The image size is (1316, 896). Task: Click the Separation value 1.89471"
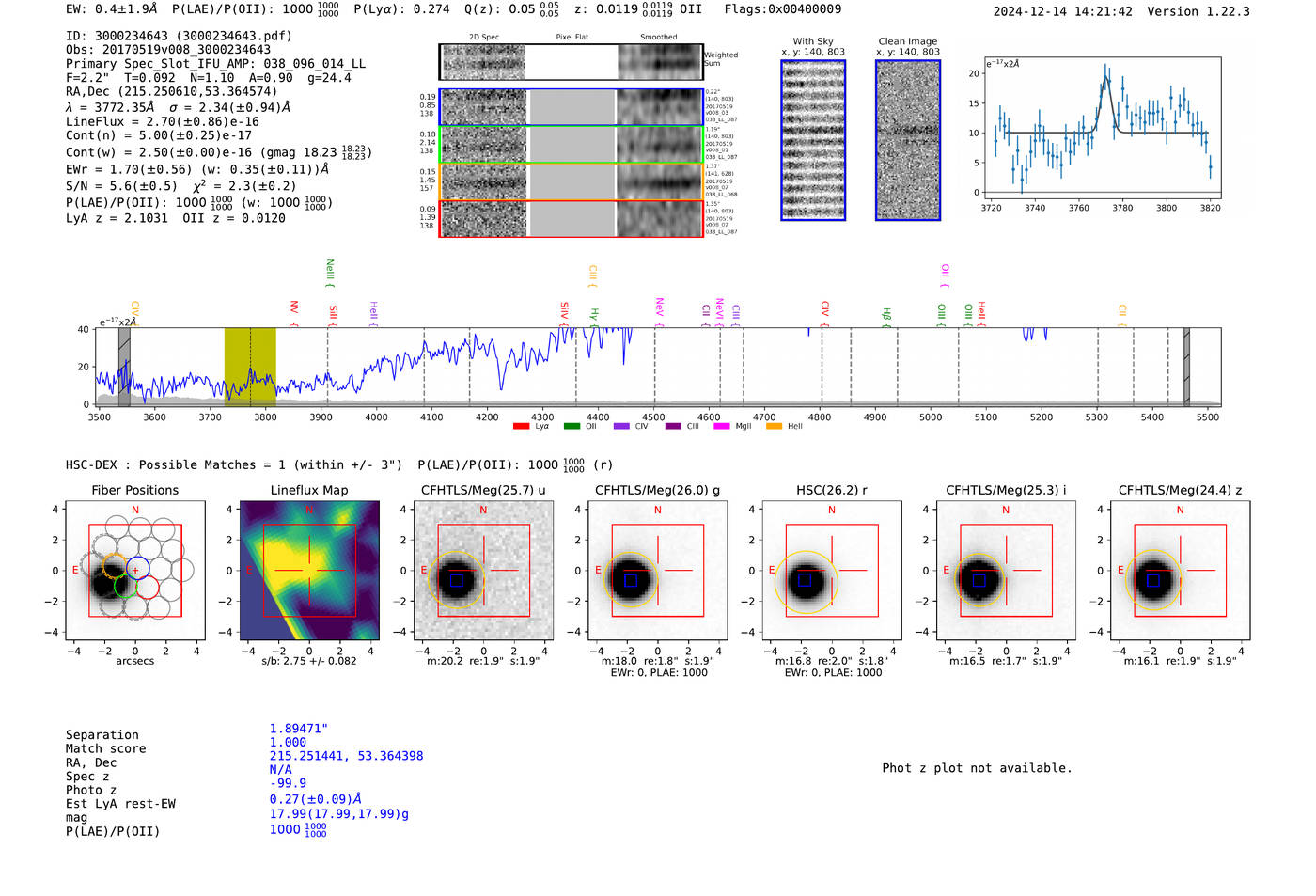(299, 729)
